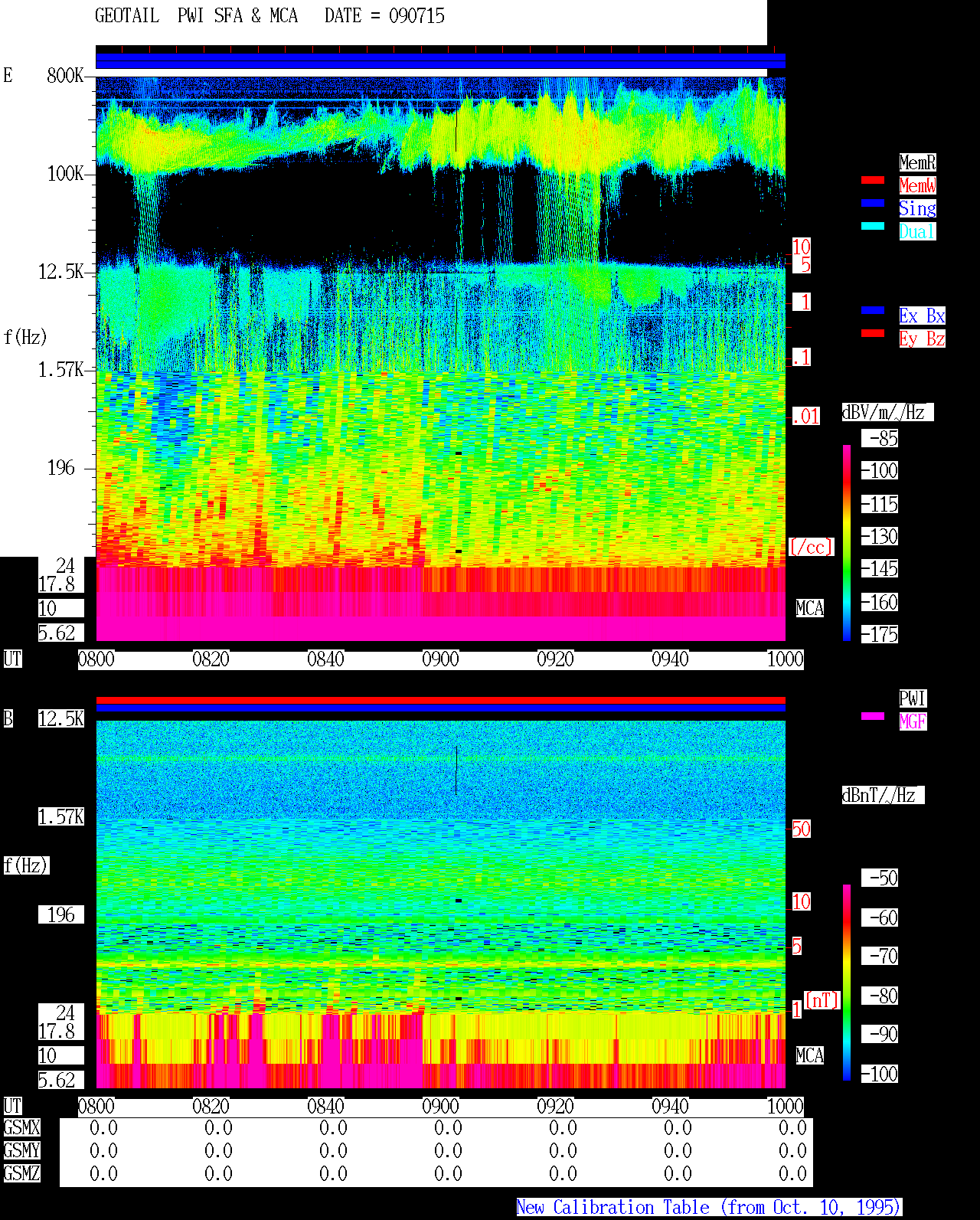
Task: Click the .01 density axis tick label
Action: click(805, 417)
